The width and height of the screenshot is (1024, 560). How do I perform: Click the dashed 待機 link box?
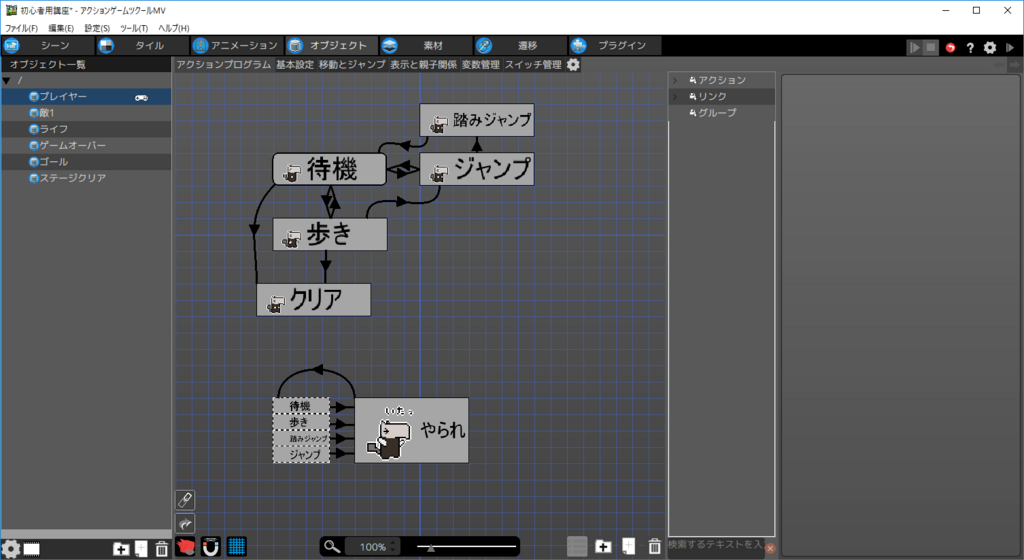(x=301, y=406)
